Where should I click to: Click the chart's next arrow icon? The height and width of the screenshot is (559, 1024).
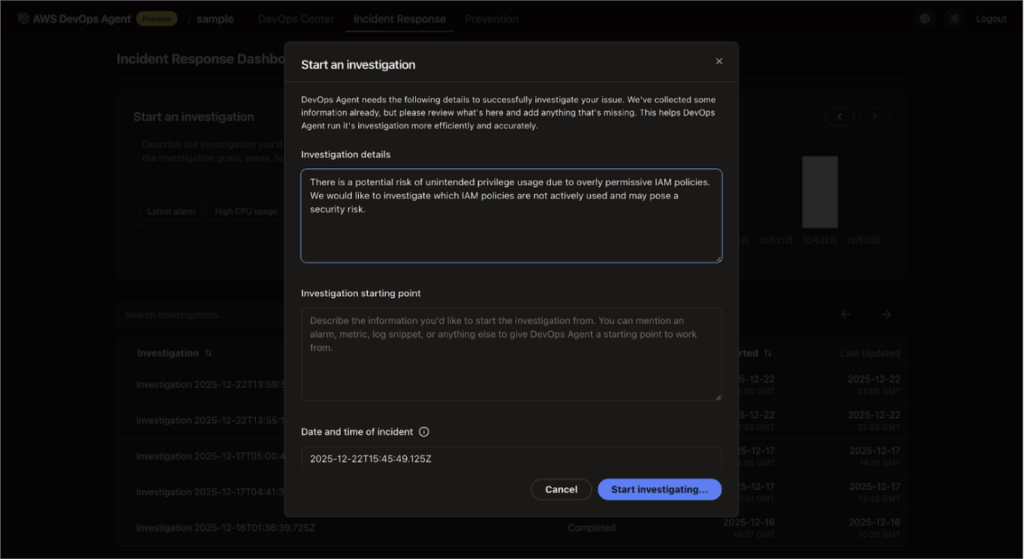coord(875,117)
